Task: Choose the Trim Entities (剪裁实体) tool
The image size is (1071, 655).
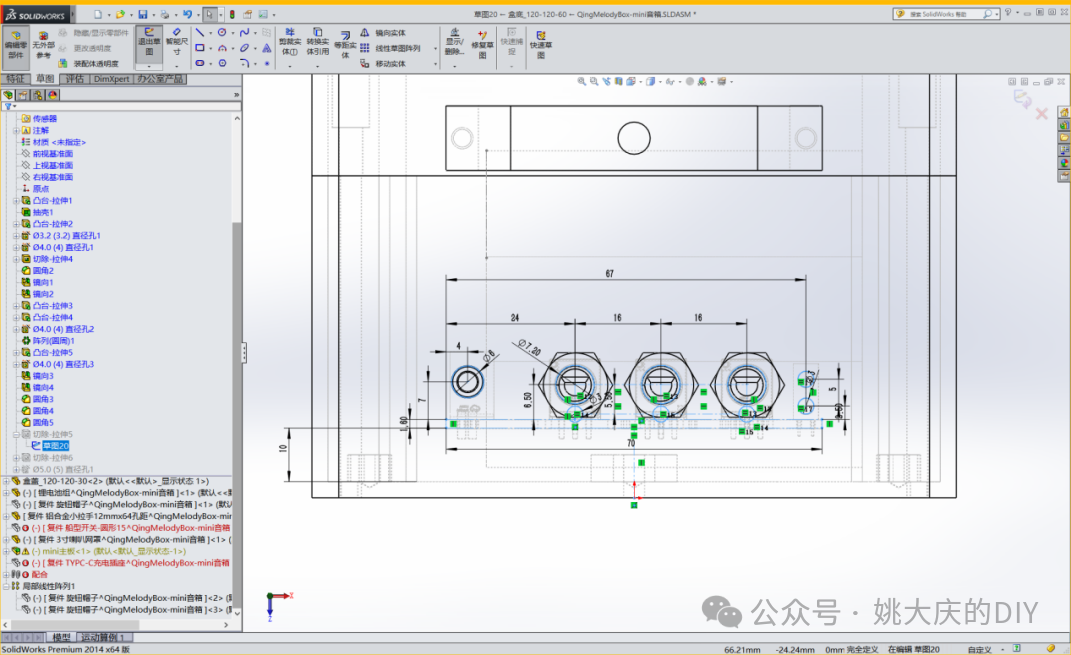Action: [289, 42]
